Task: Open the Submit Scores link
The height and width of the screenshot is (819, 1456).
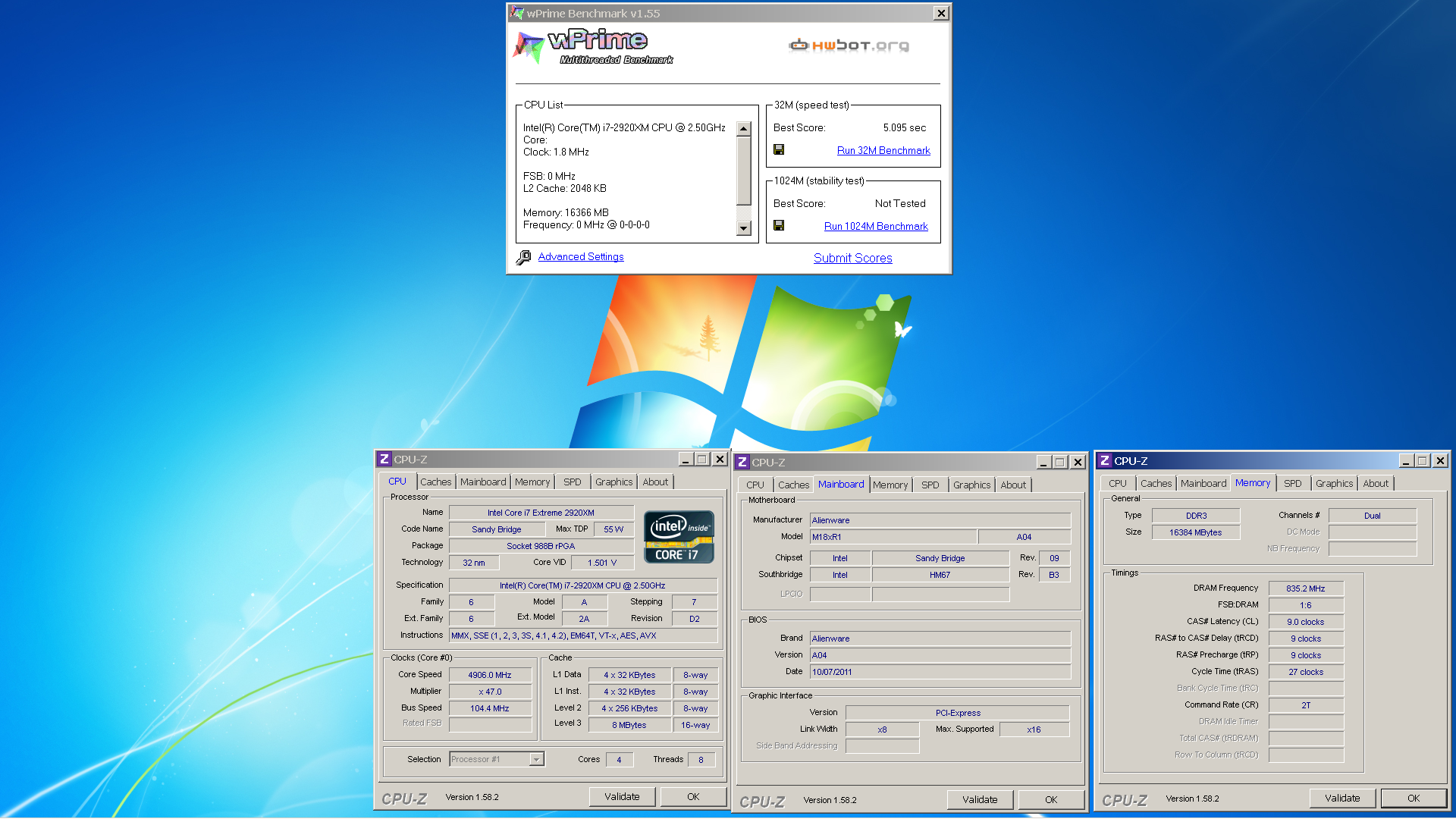Action: (x=852, y=258)
